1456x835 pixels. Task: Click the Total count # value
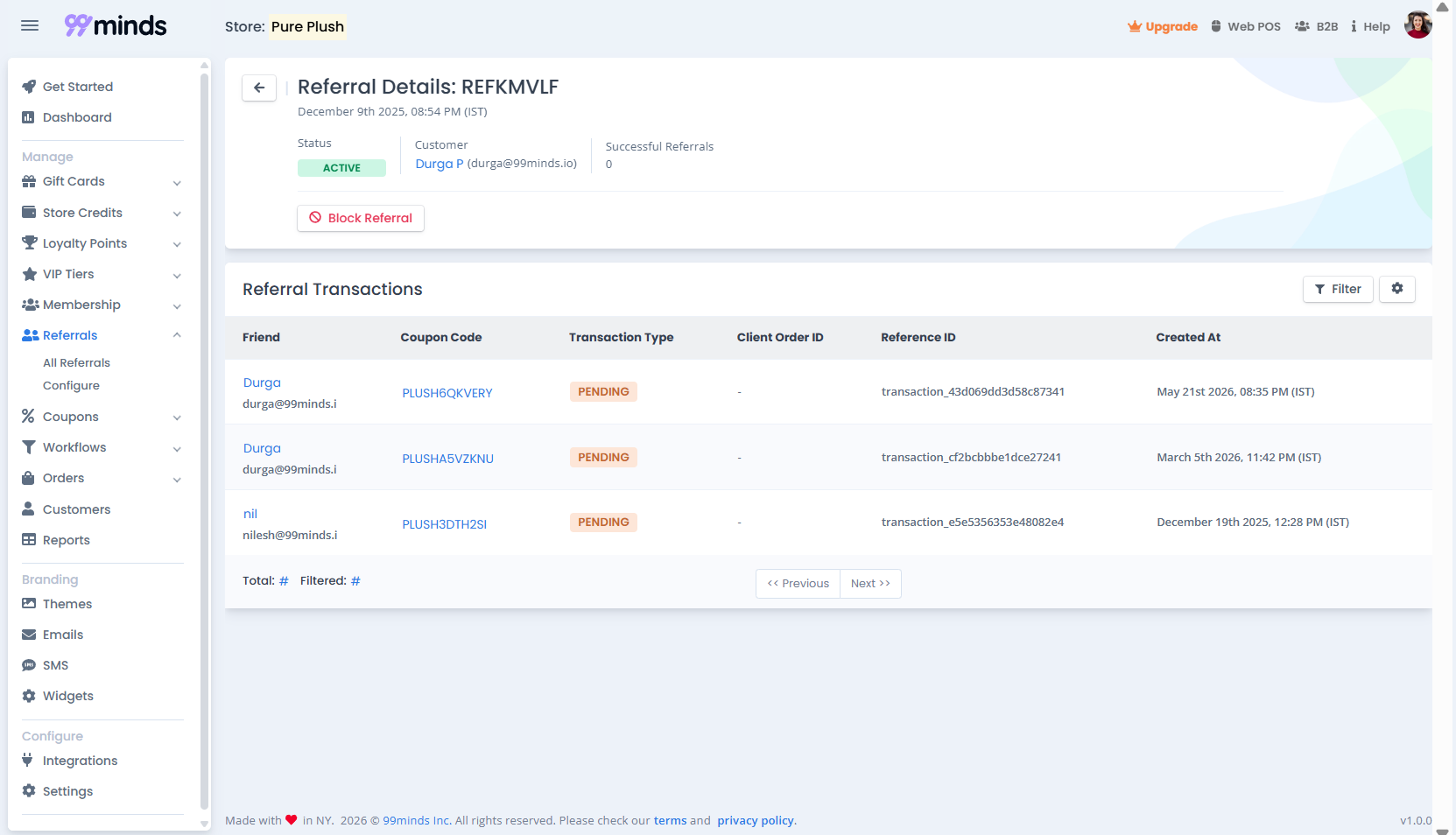pyautogui.click(x=284, y=581)
